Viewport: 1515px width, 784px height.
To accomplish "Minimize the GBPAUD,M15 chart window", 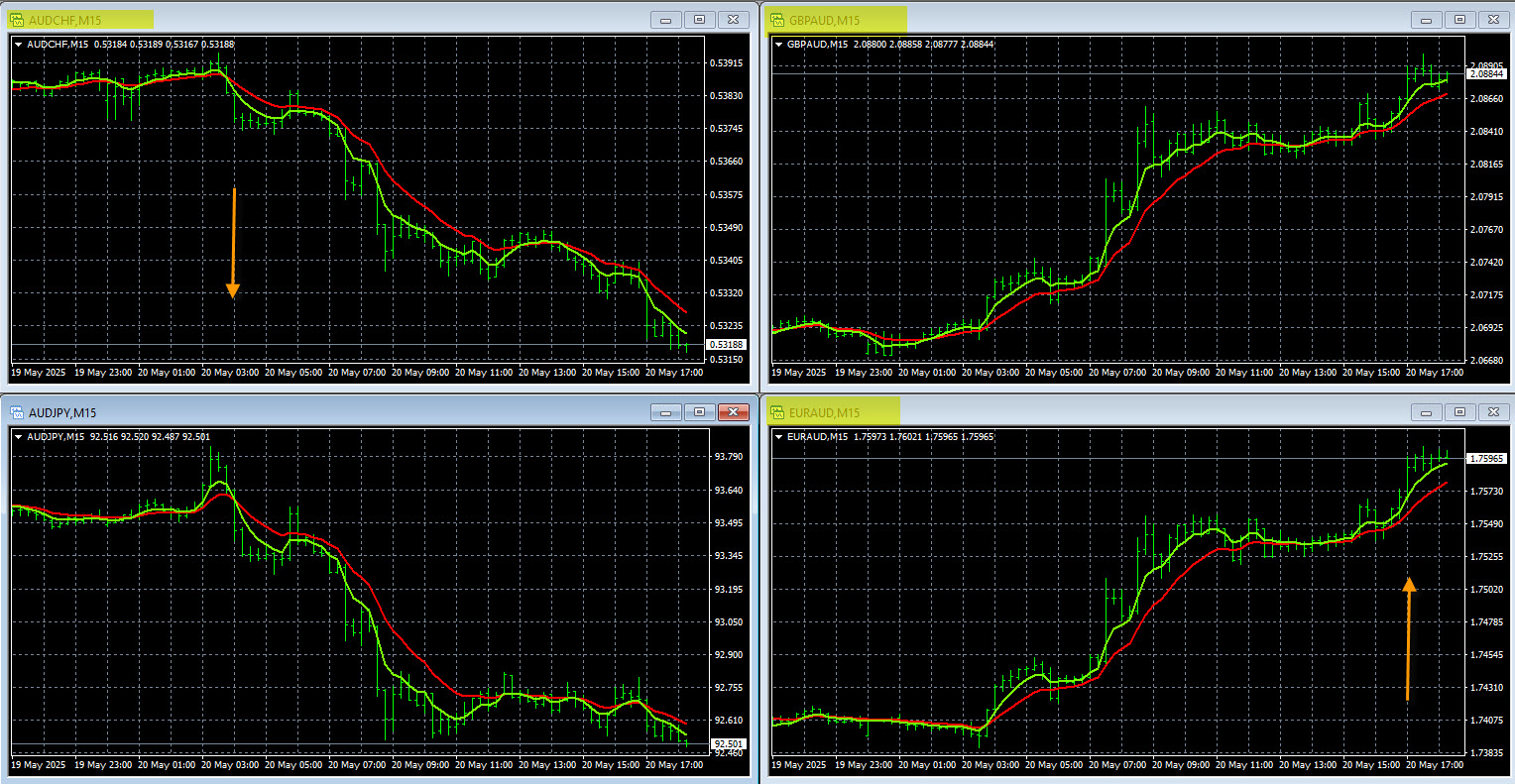I will tap(1426, 20).
